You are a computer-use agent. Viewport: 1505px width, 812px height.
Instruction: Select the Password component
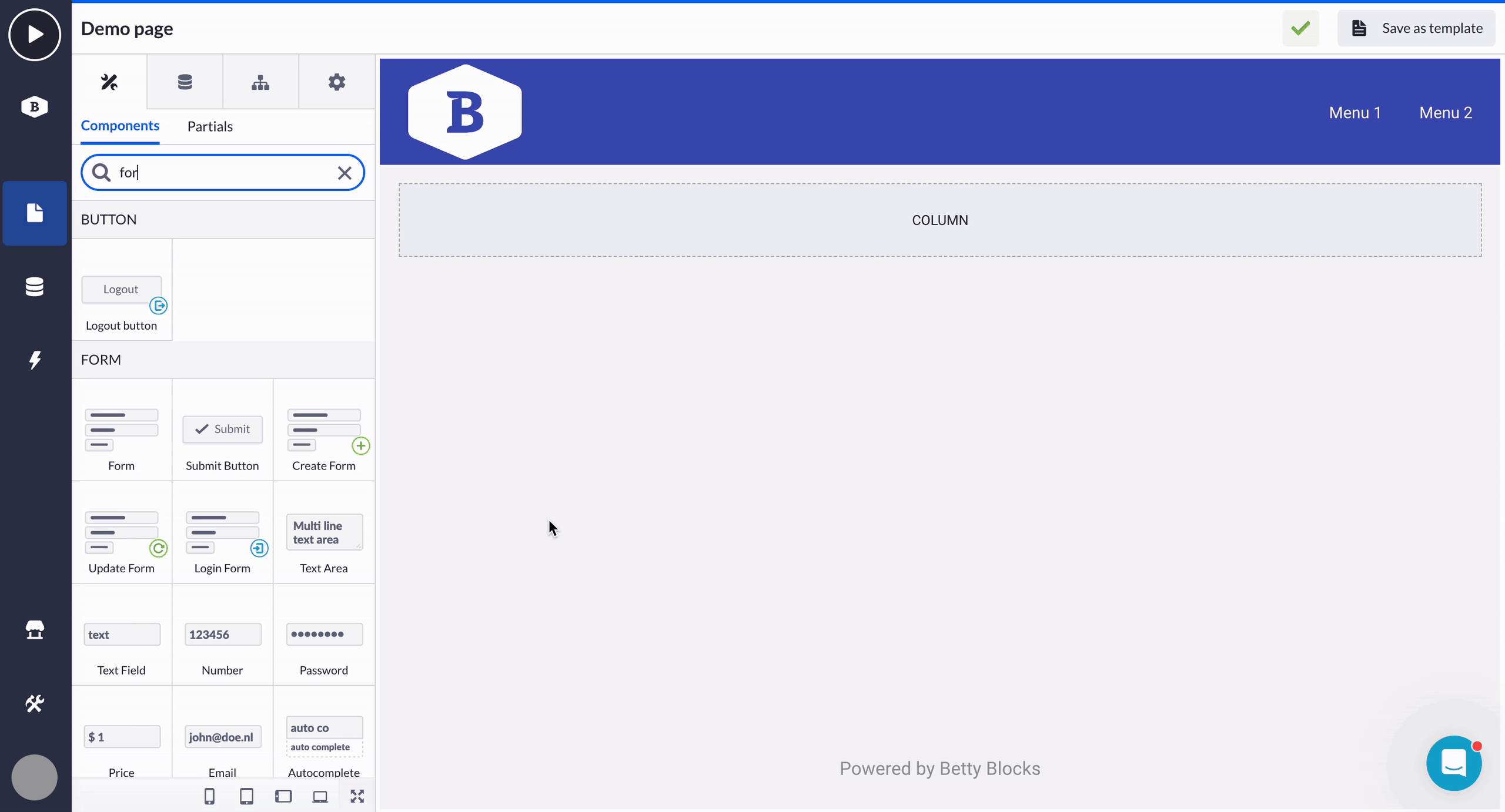[324, 635]
